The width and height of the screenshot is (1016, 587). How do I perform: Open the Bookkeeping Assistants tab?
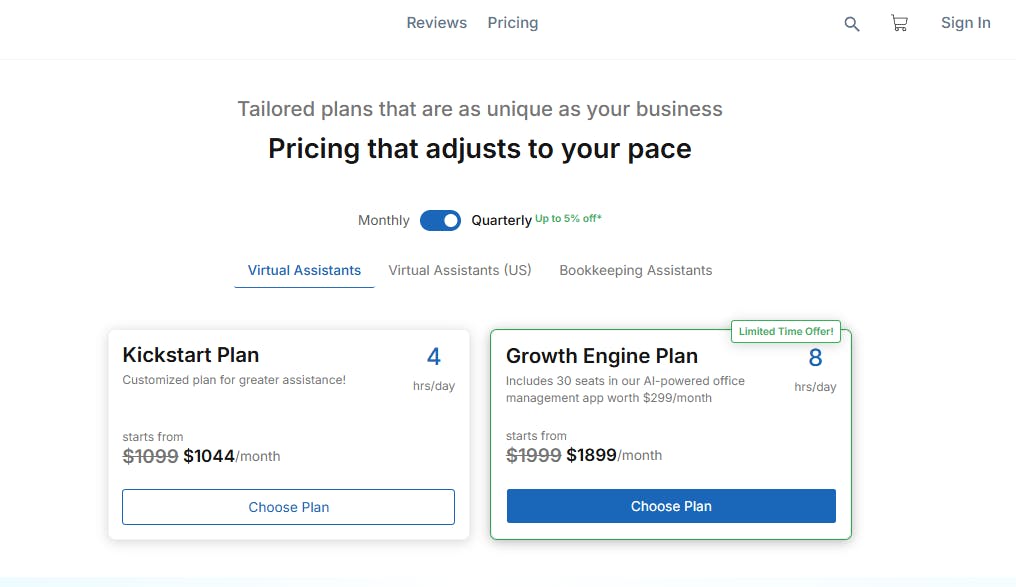click(636, 270)
